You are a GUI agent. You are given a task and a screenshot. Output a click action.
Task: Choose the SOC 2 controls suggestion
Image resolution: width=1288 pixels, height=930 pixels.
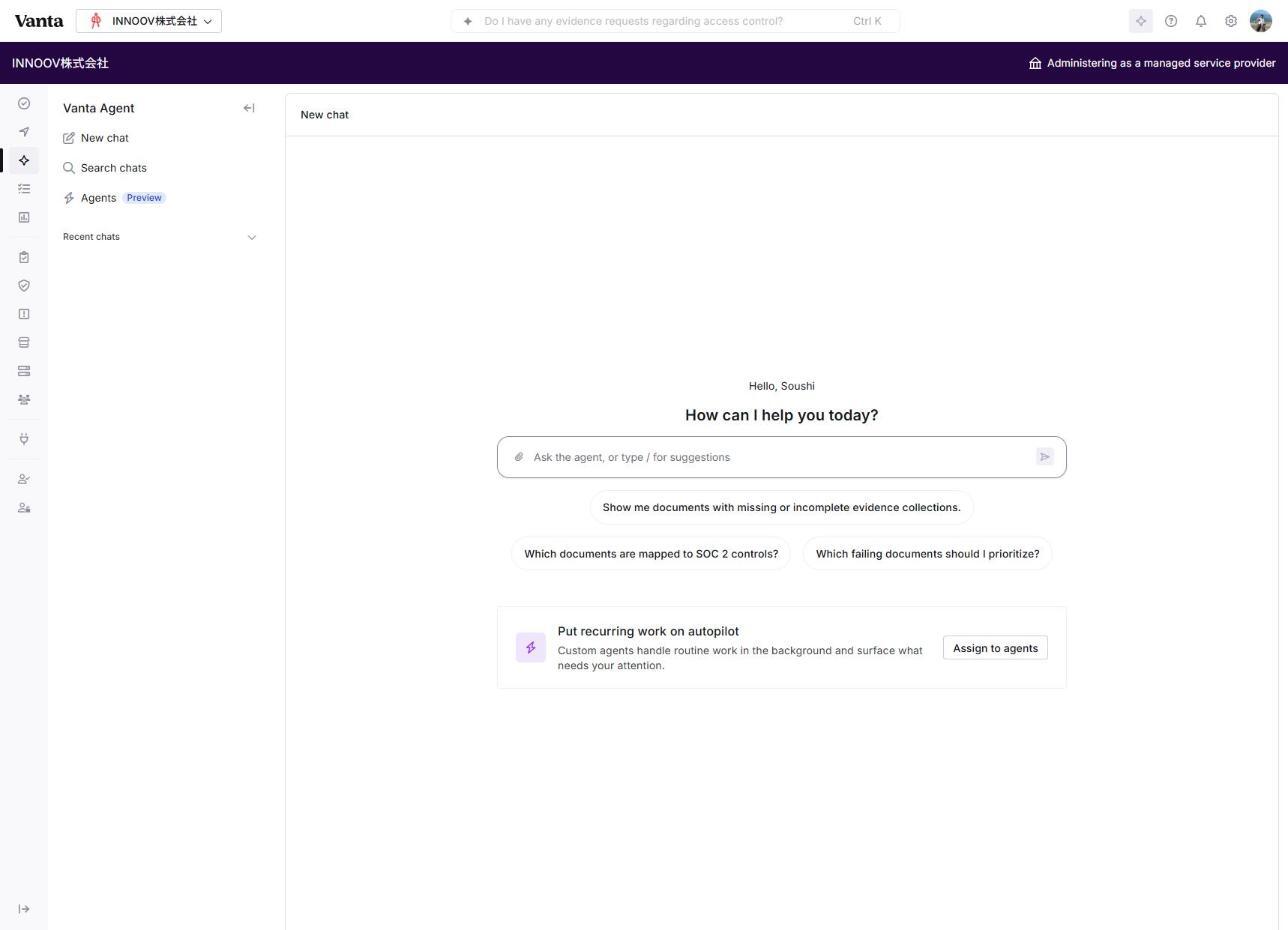pyautogui.click(x=651, y=554)
